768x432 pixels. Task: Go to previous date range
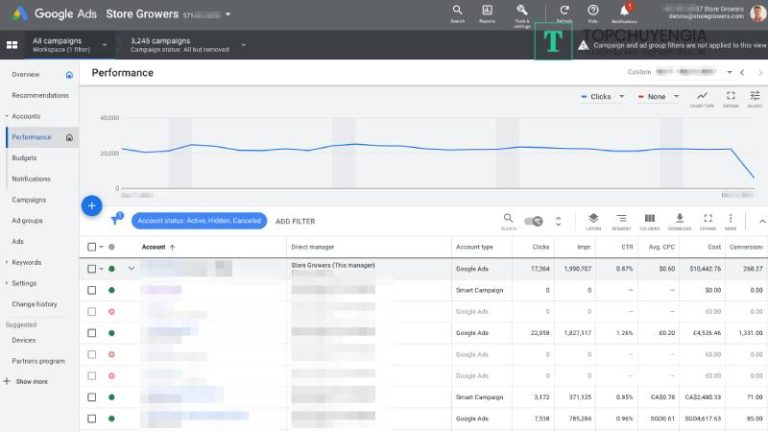[x=743, y=72]
